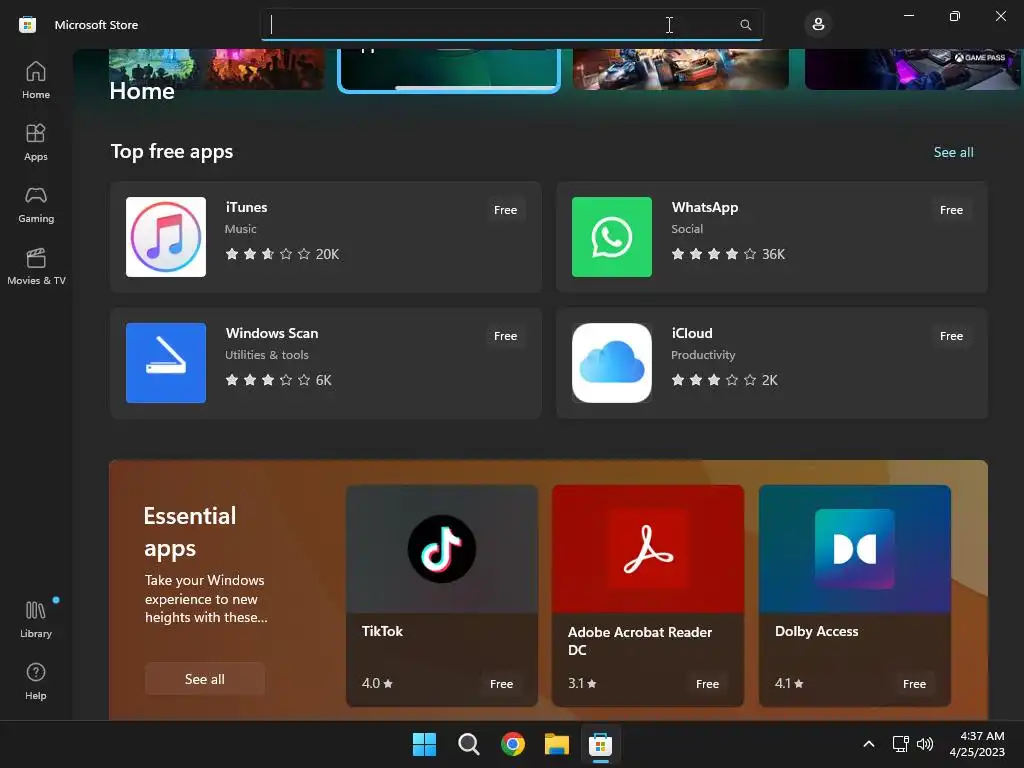
Task: Click the Dolby Access 4.1 rating
Action: 789,683
